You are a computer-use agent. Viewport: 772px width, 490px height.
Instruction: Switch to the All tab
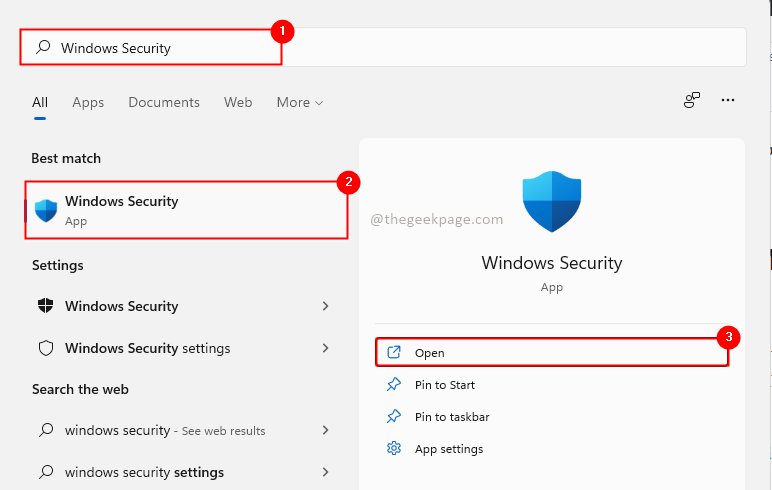coord(40,102)
